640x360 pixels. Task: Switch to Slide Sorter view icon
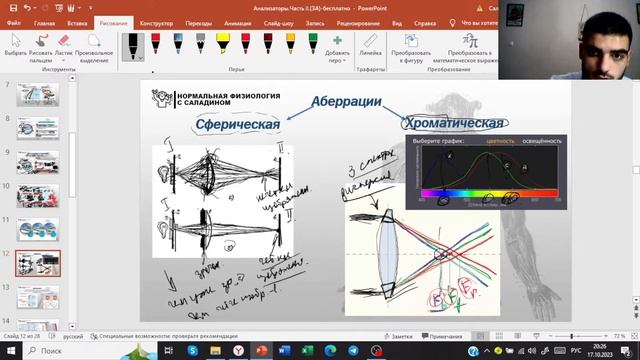tap(499, 336)
